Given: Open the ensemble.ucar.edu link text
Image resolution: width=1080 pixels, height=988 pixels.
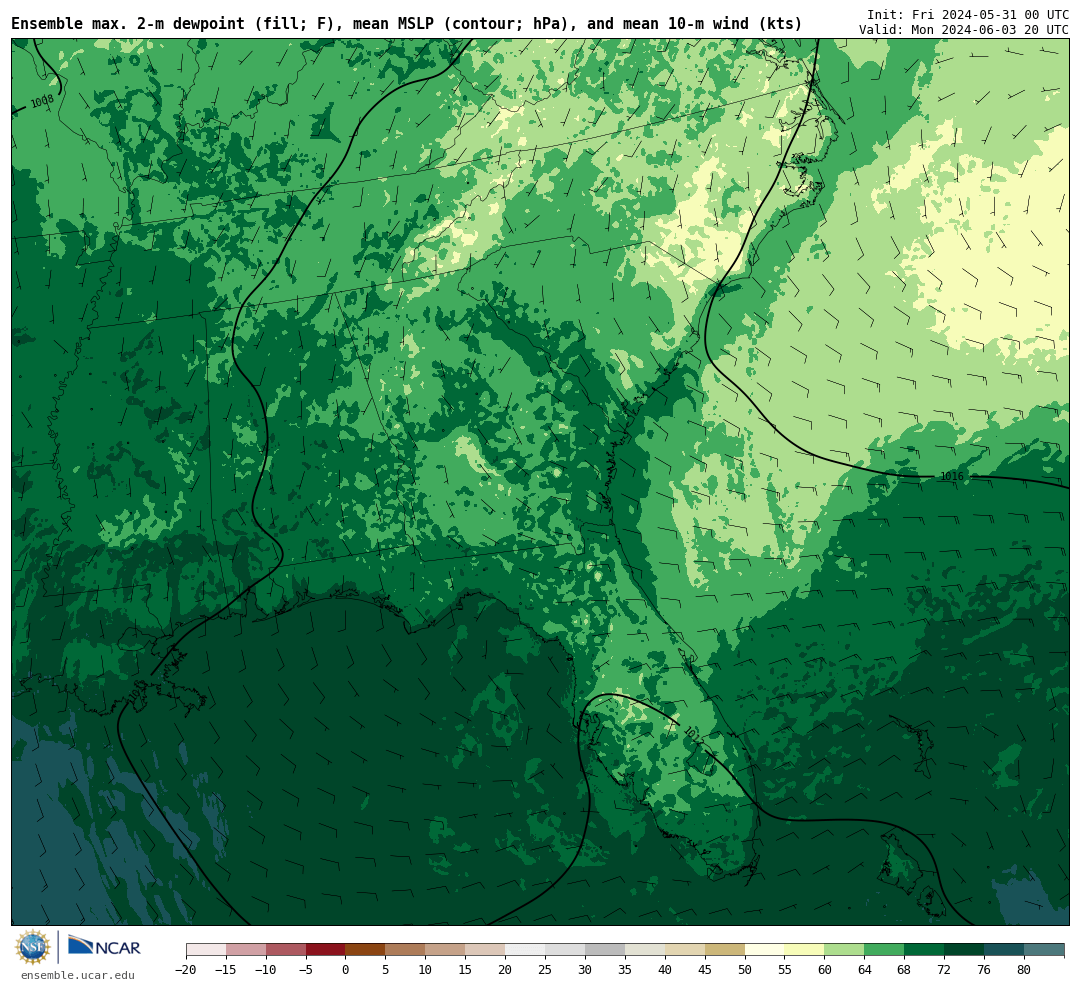Looking at the screenshot, I should coord(78,975).
